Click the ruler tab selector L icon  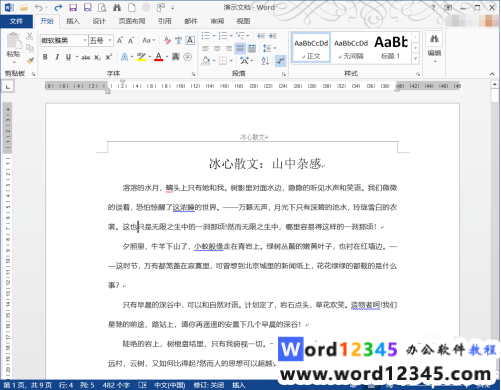(x=8, y=87)
